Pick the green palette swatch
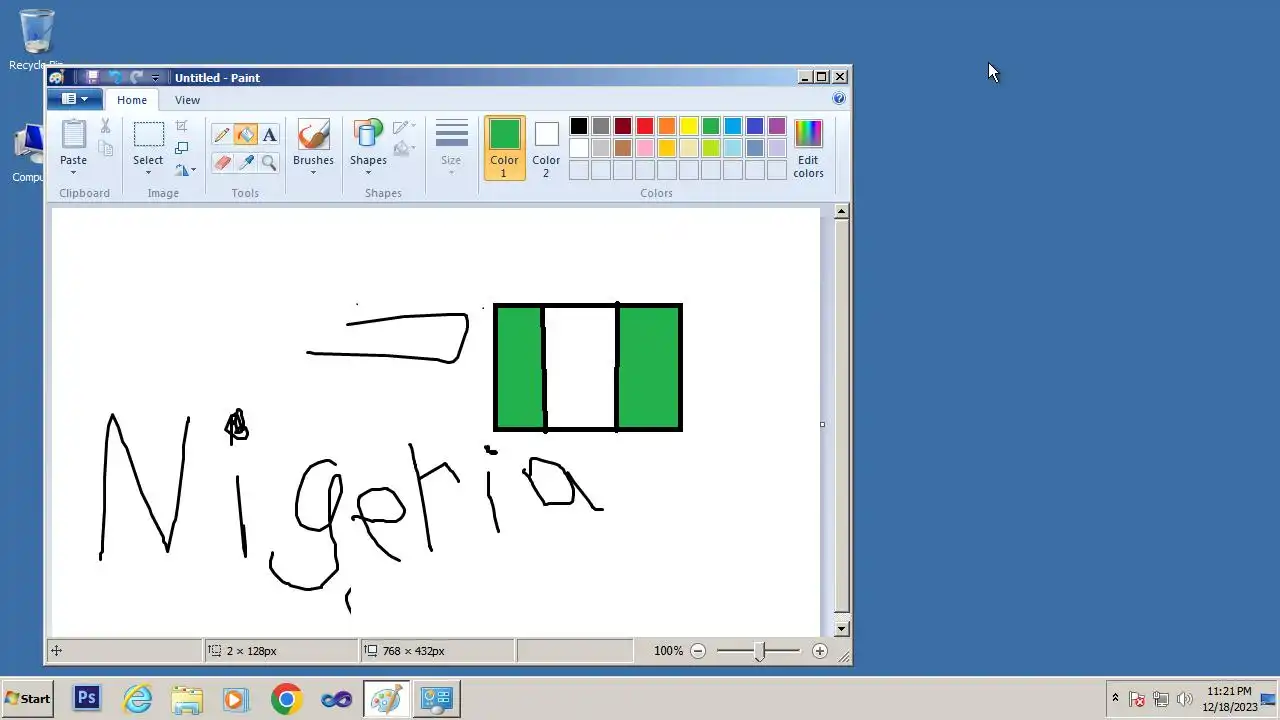This screenshot has height=720, width=1280. (x=711, y=126)
